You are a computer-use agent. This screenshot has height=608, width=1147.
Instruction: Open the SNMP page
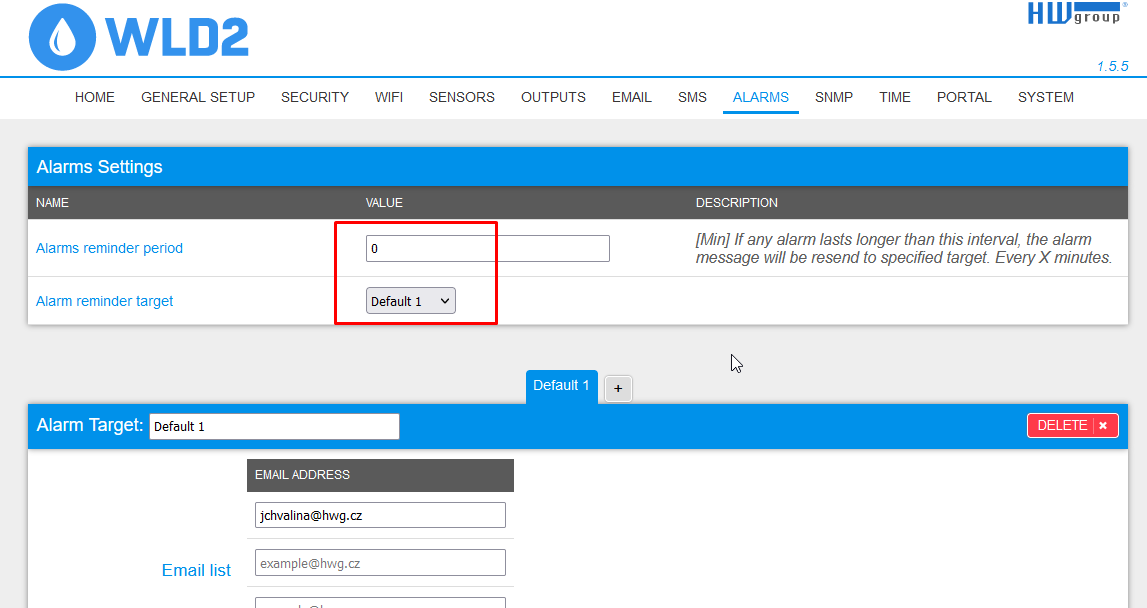pyautogui.click(x=834, y=97)
